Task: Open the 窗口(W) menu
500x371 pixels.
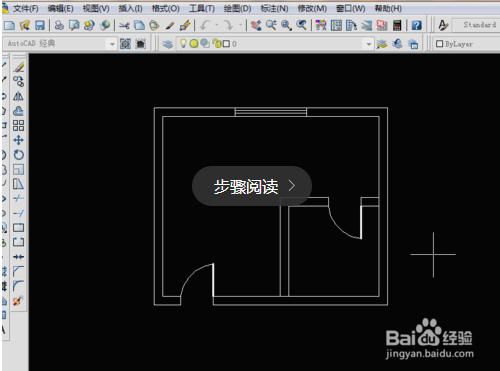Action: pyautogui.click(x=351, y=8)
